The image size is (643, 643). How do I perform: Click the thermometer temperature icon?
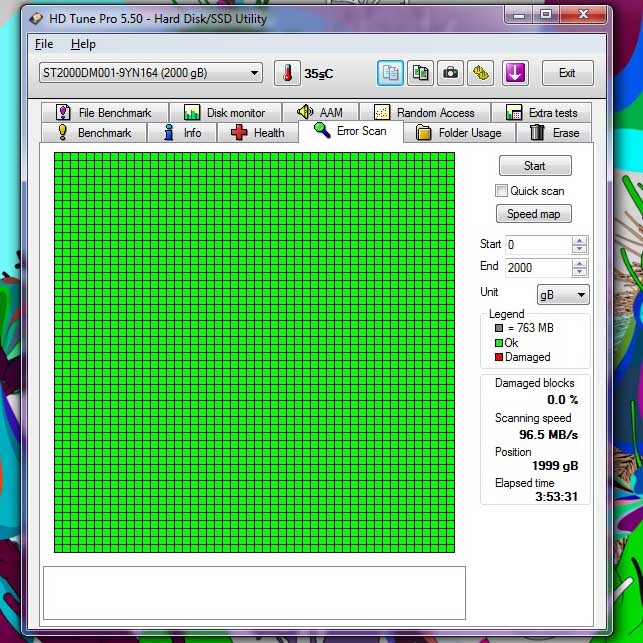coord(287,73)
